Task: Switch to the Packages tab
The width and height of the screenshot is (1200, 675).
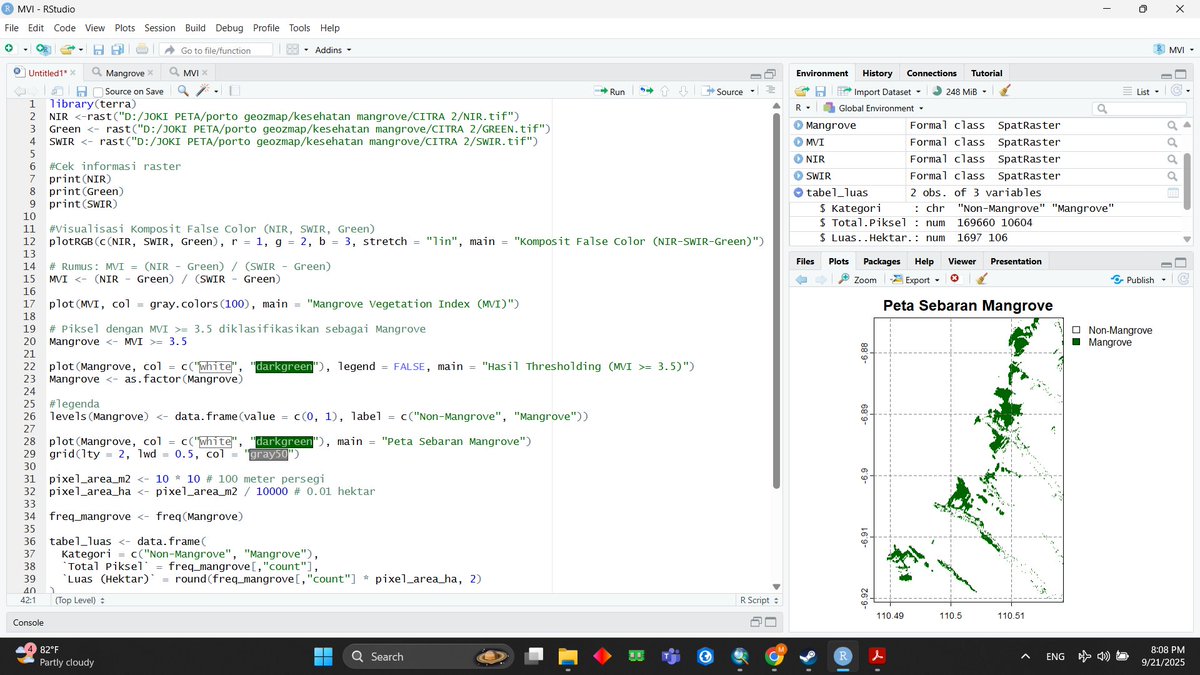Action: tap(880, 261)
